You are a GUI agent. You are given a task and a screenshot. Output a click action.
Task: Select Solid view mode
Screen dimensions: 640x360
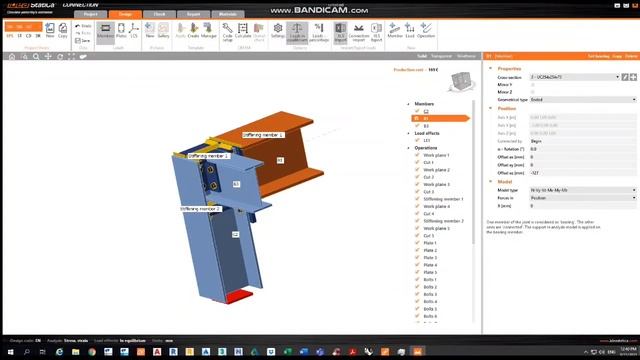(x=422, y=56)
